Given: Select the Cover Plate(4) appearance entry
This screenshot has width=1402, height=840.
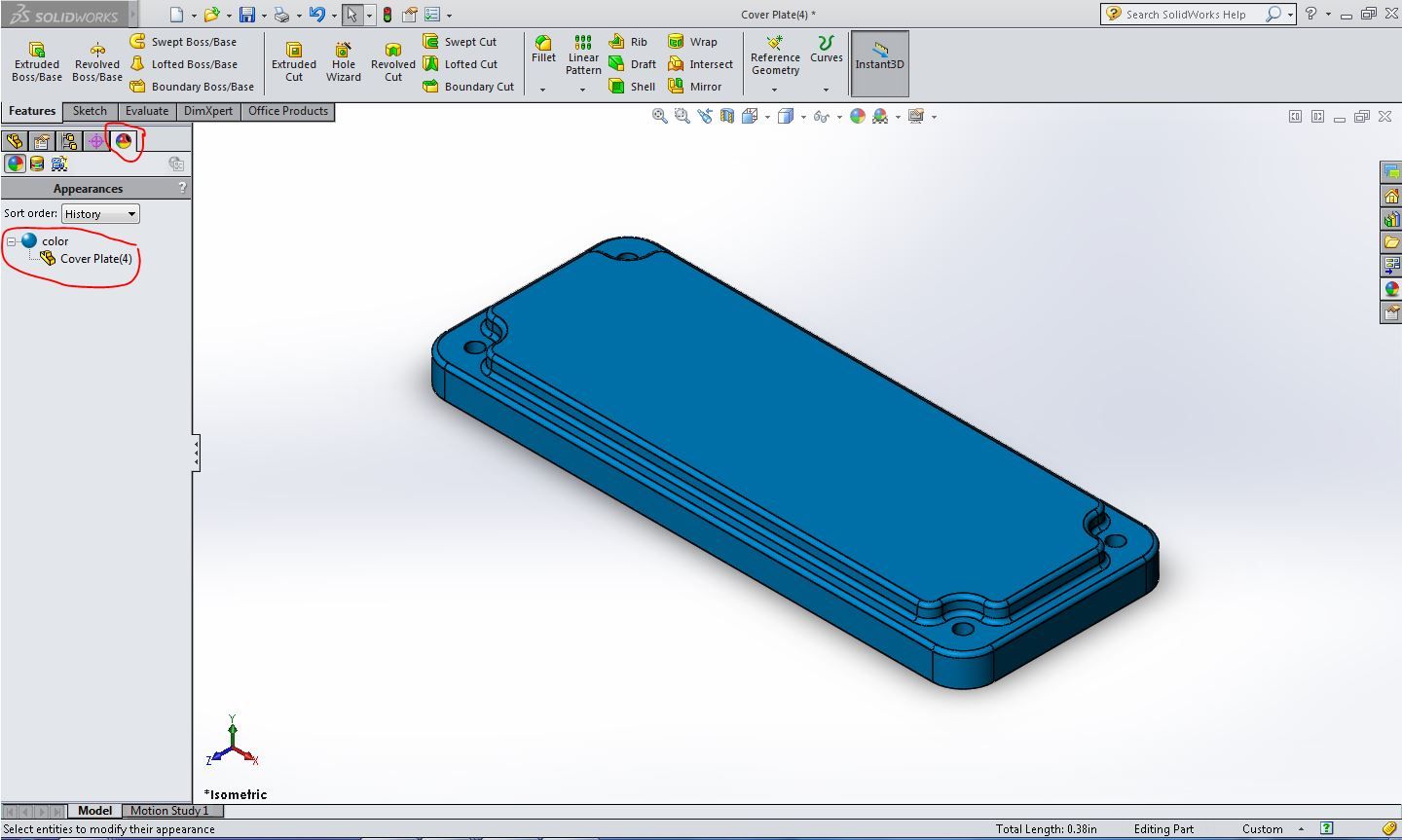Looking at the screenshot, I should pos(96,258).
